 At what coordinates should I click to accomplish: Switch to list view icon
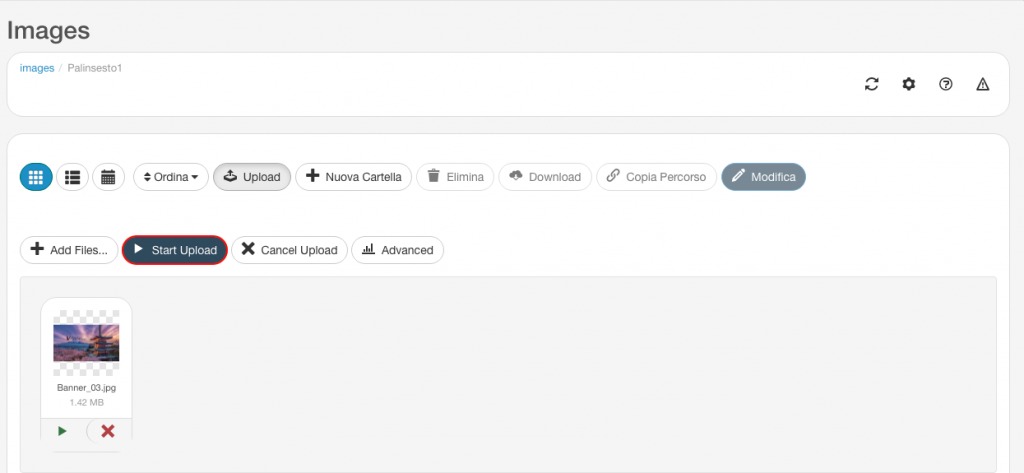point(72,177)
